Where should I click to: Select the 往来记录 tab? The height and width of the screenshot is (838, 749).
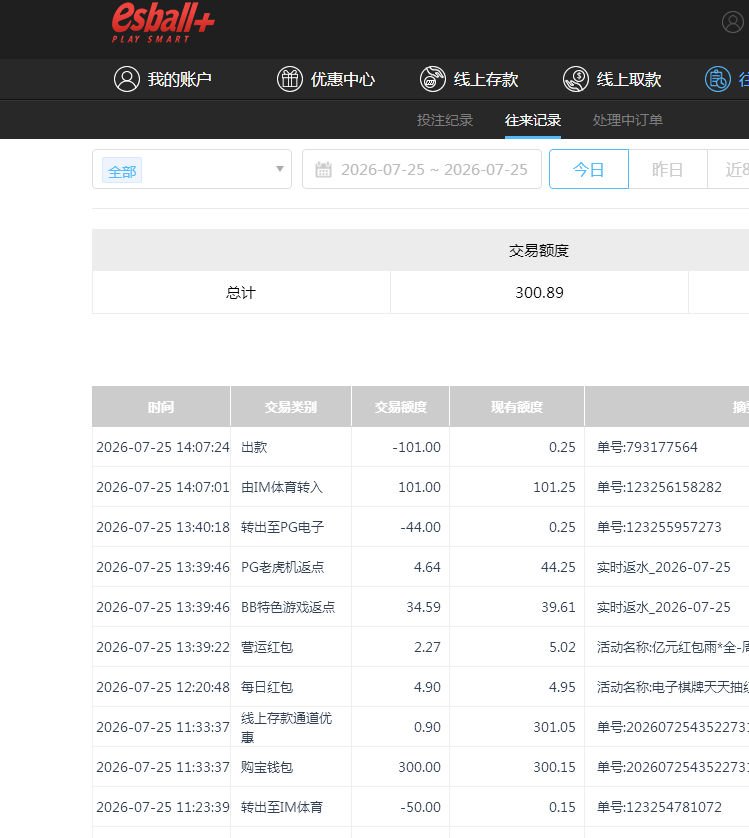click(x=533, y=120)
